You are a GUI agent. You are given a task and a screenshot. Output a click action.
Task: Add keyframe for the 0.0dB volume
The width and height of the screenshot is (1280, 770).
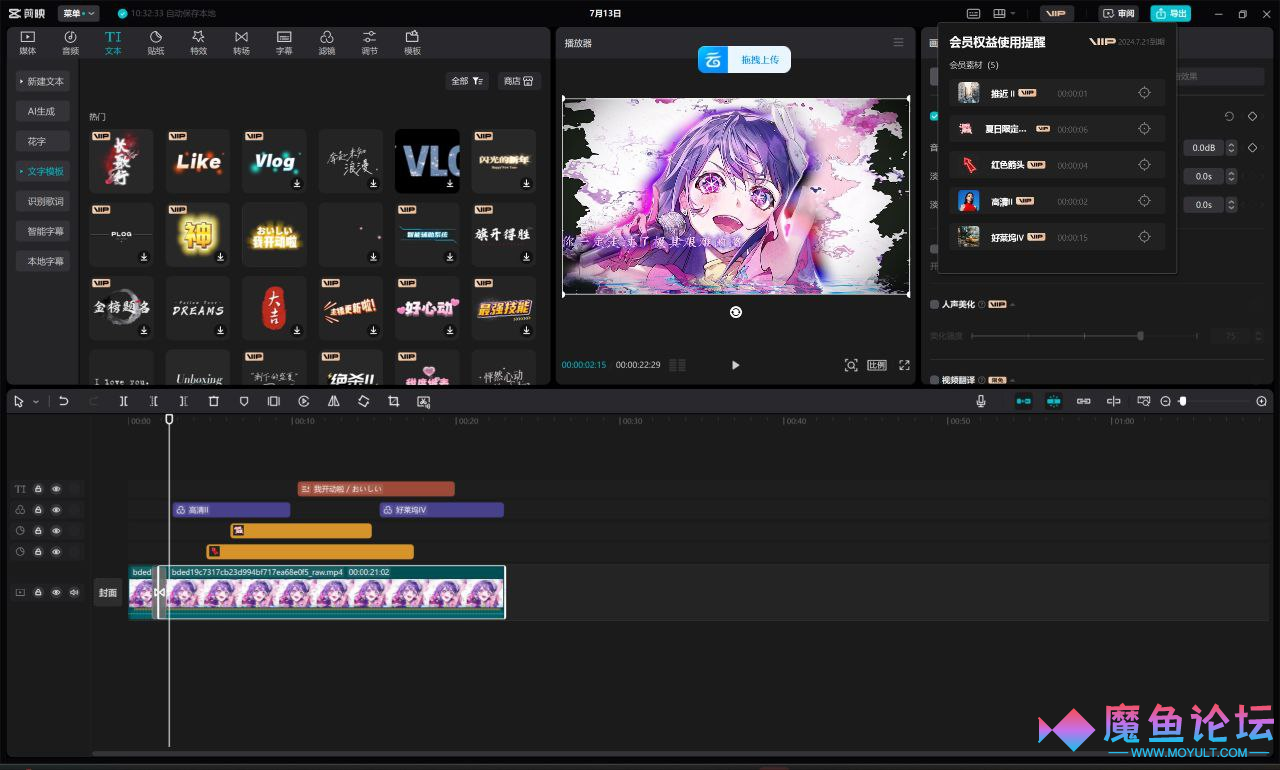[x=1252, y=147]
